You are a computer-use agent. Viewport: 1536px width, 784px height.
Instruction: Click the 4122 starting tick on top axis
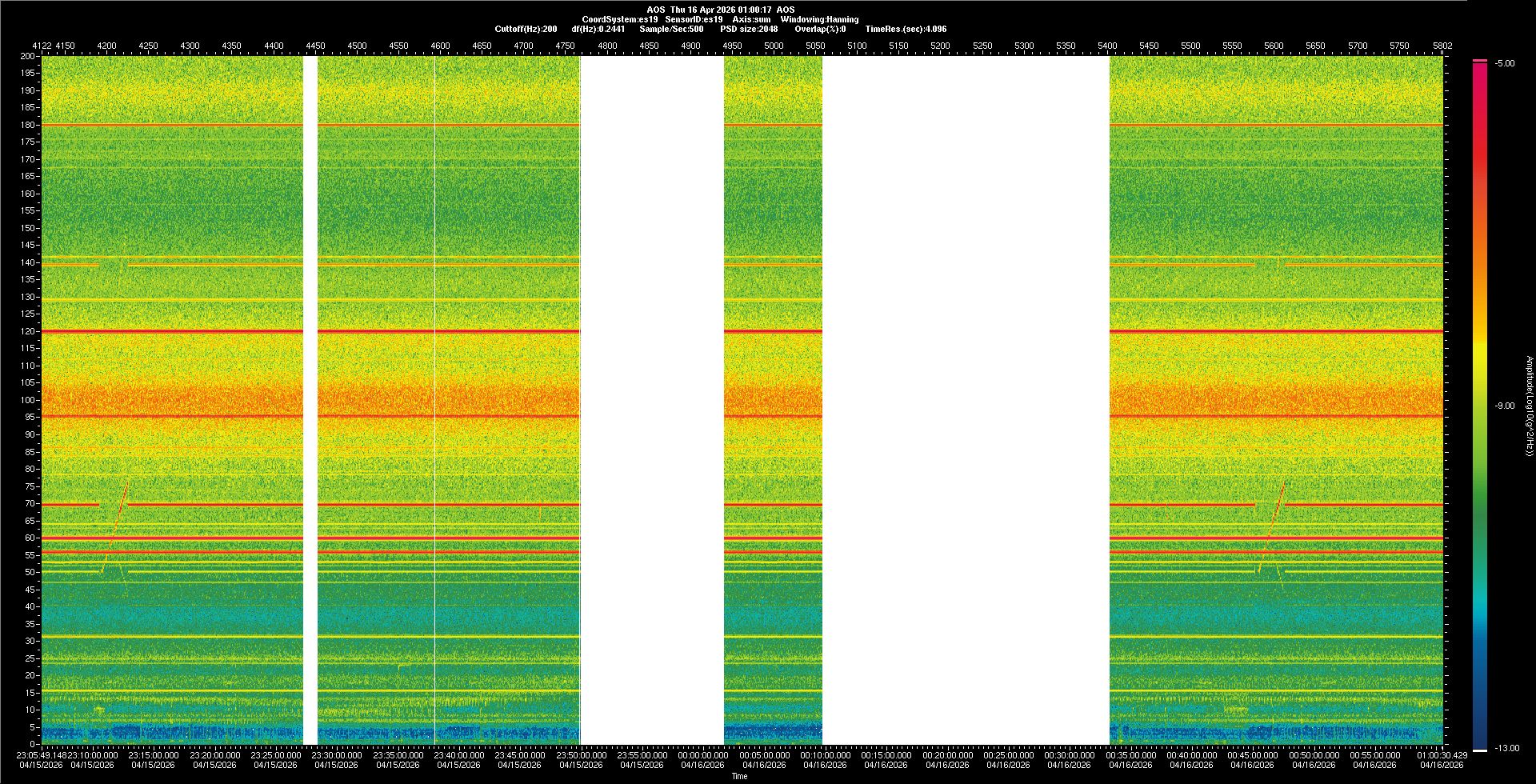(x=42, y=46)
